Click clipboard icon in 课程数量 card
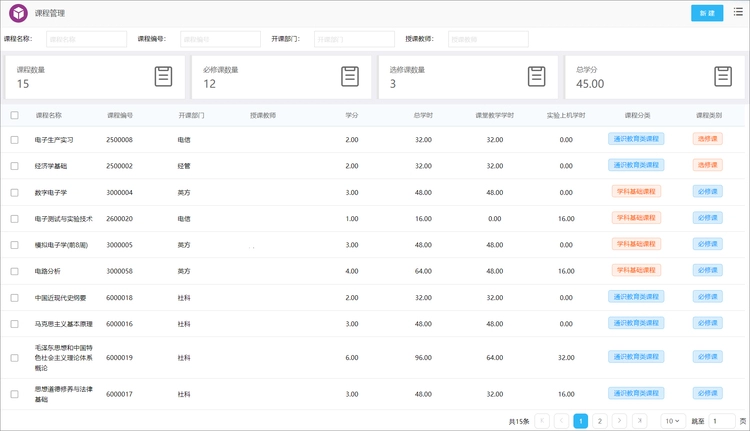Viewport: 750px width, 431px height. coord(163,76)
